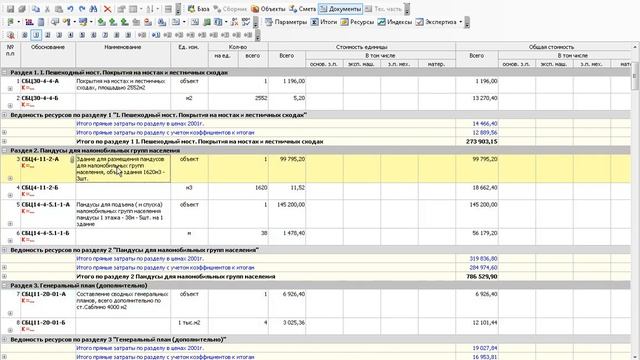Click the flag icon starting the second toolbar
Screen dimensions: 640x360
point(11,22)
